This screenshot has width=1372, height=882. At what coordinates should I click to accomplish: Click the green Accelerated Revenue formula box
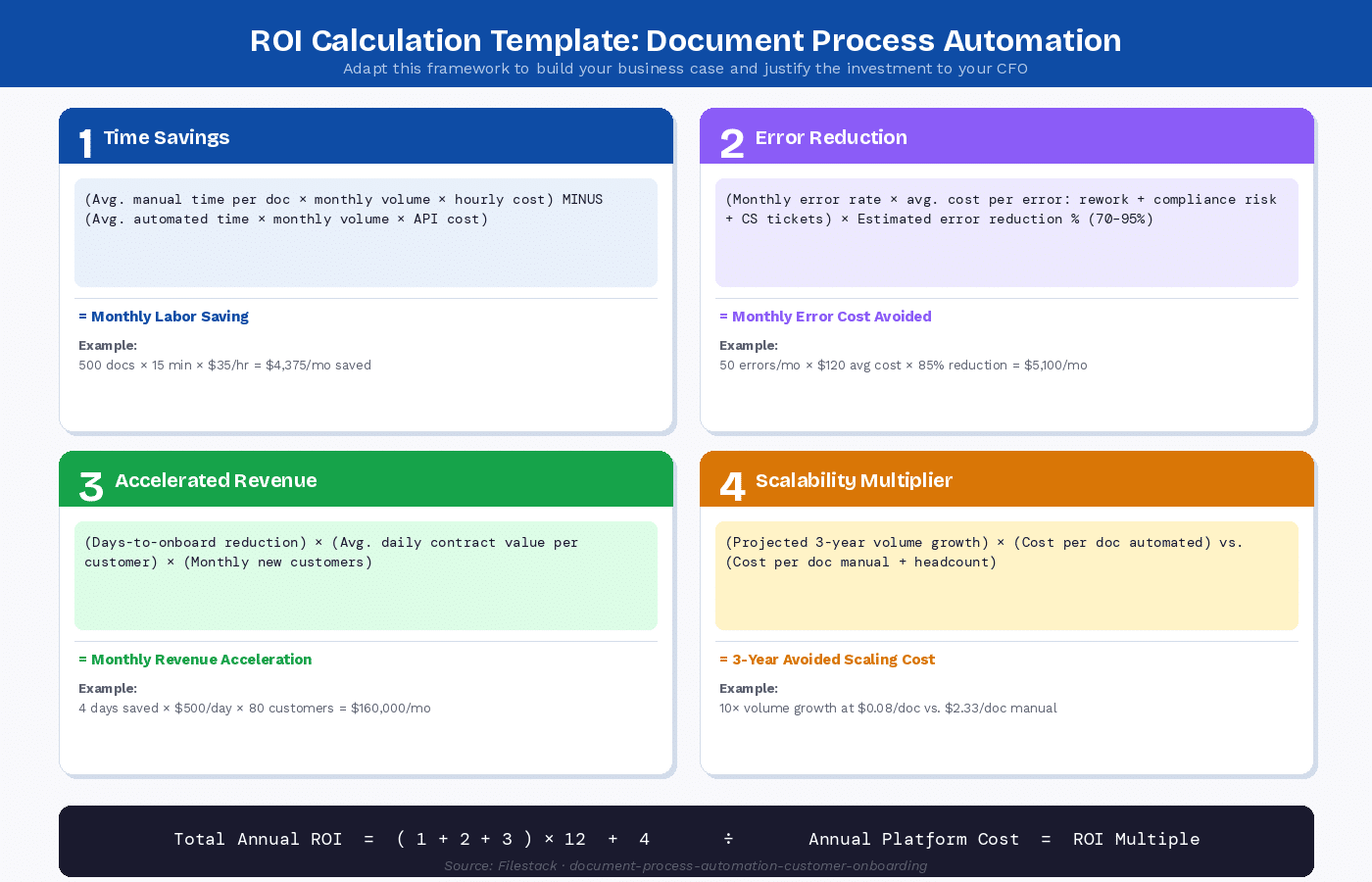click(x=366, y=575)
